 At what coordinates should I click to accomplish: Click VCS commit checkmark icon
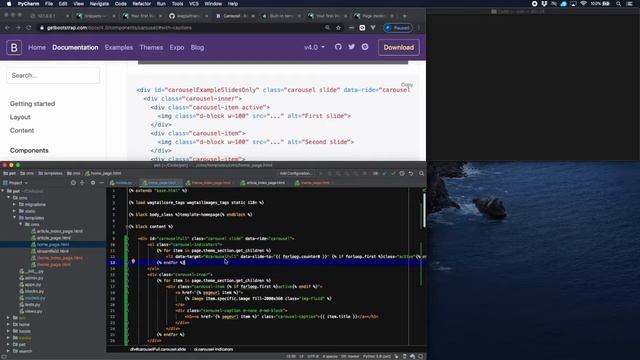[393, 173]
